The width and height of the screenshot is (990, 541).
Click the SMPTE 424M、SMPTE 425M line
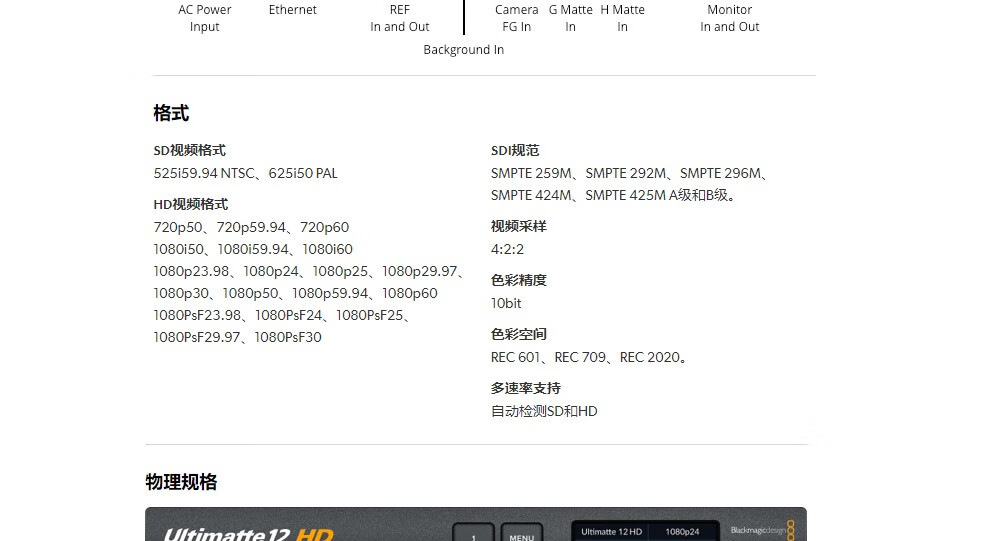click(614, 196)
